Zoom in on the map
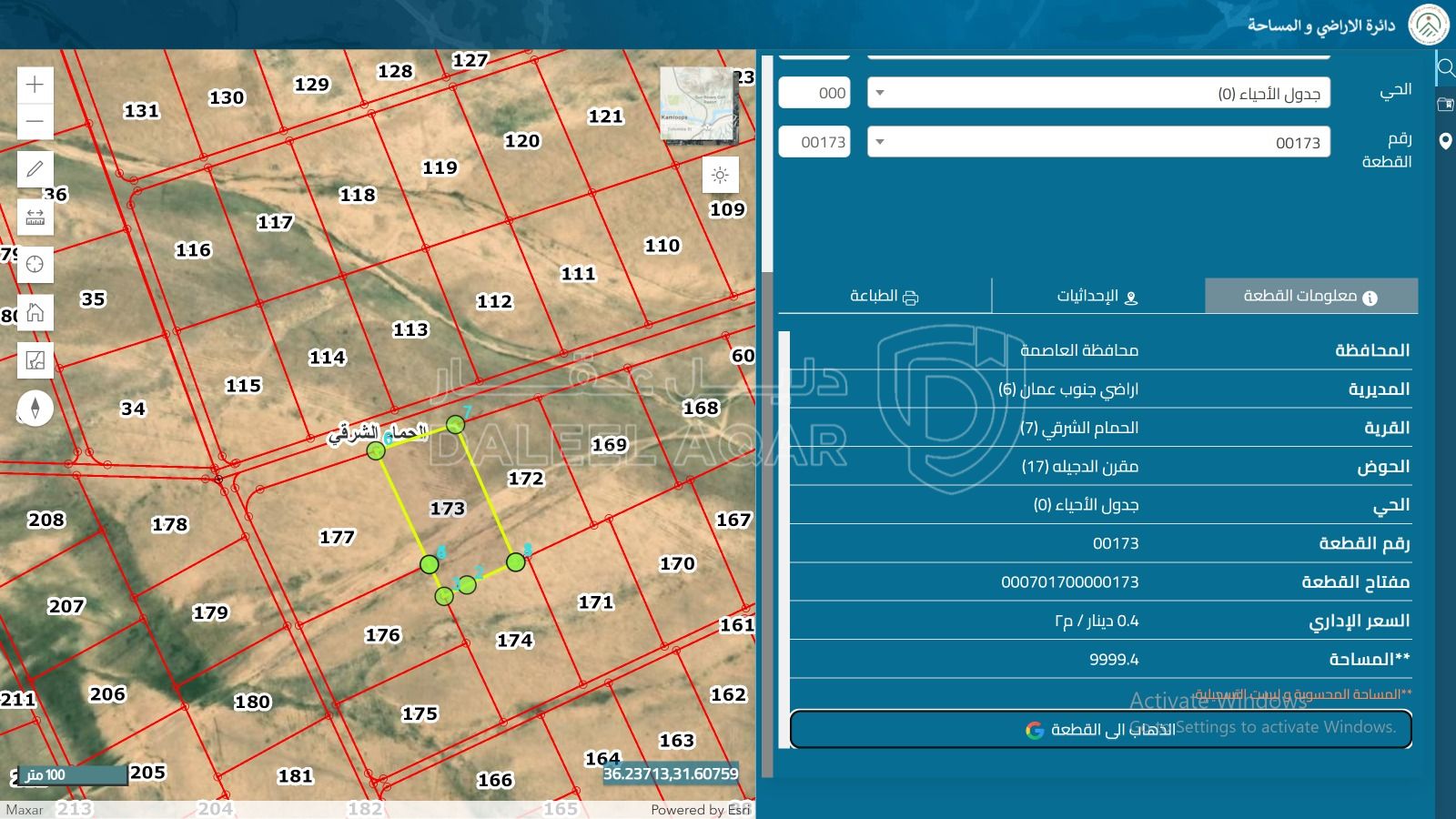This screenshot has width=1456, height=819. (35, 85)
